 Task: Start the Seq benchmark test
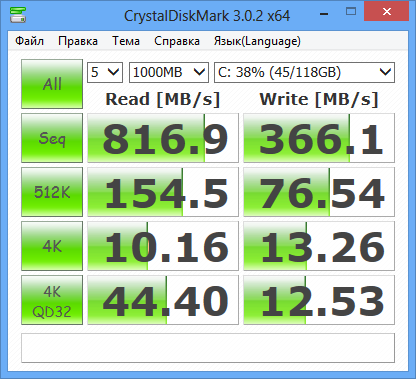click(52, 138)
